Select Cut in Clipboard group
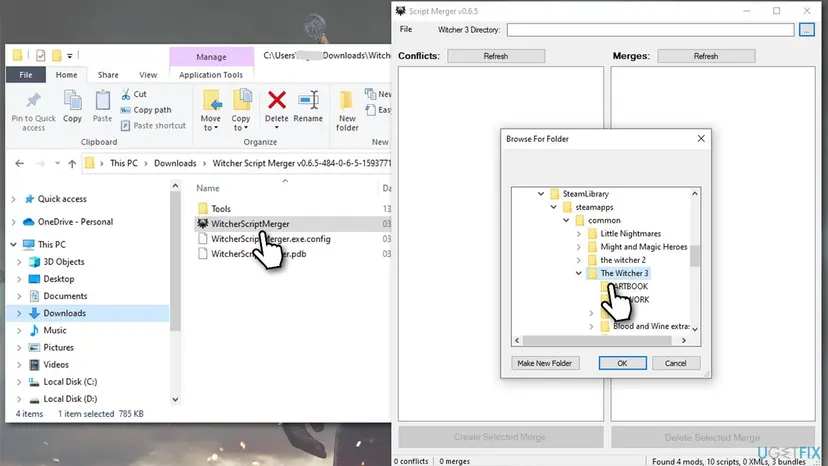Image resolution: width=828 pixels, height=466 pixels. tap(134, 94)
